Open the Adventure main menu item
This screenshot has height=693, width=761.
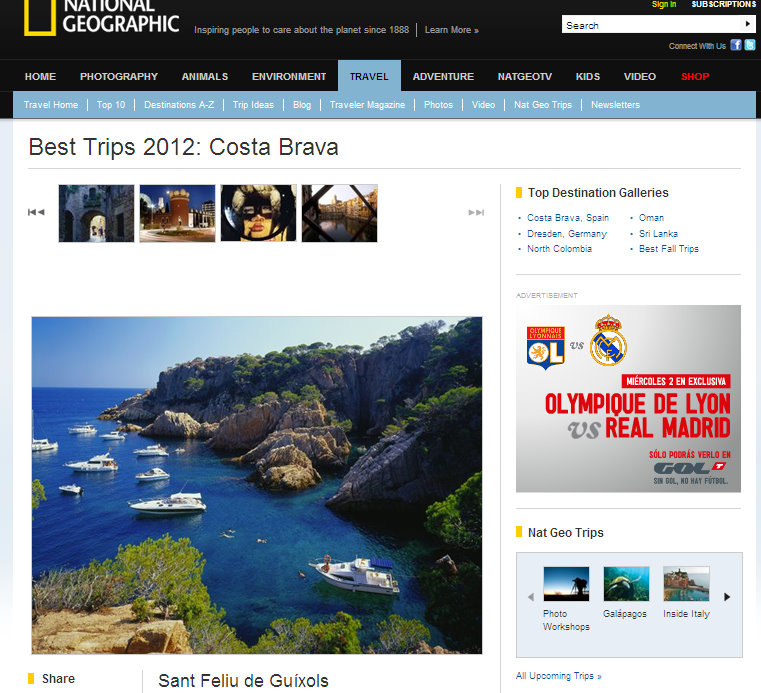pos(443,77)
